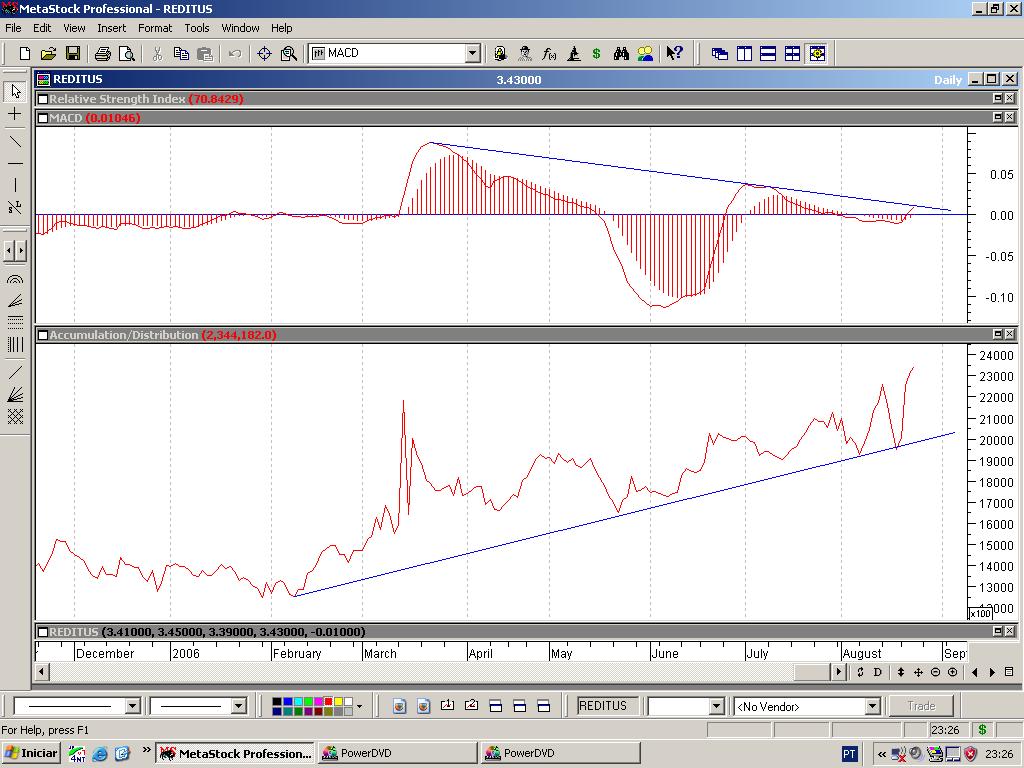Maximize the Accumulation/Distribution pane
The width and height of the screenshot is (1024, 768).
997,335
